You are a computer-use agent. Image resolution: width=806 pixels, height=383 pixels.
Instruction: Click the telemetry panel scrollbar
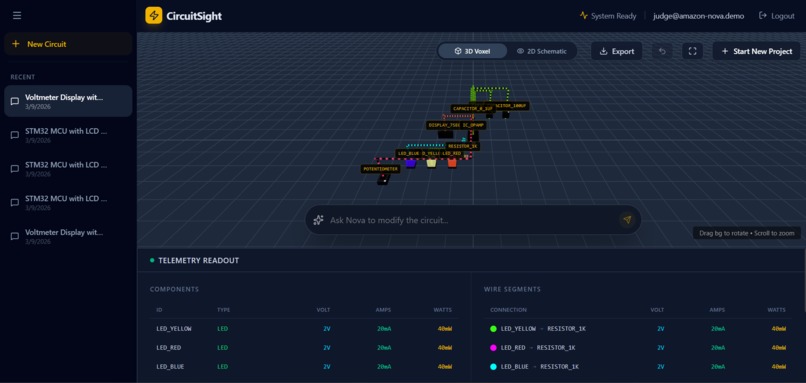coord(804,280)
